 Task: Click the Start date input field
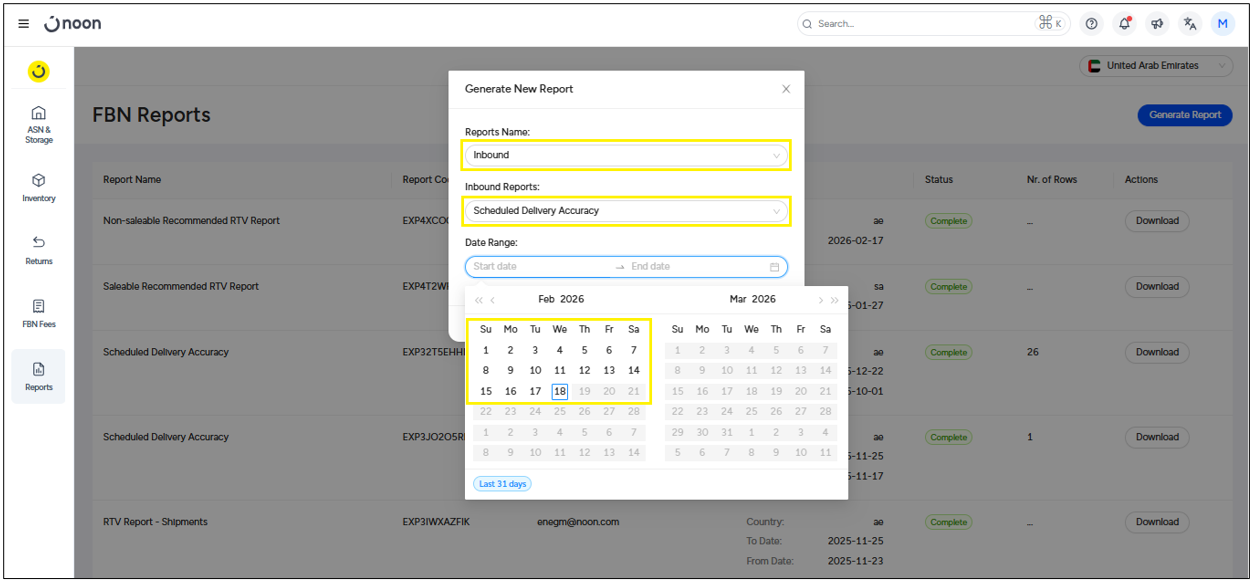[x=540, y=267]
